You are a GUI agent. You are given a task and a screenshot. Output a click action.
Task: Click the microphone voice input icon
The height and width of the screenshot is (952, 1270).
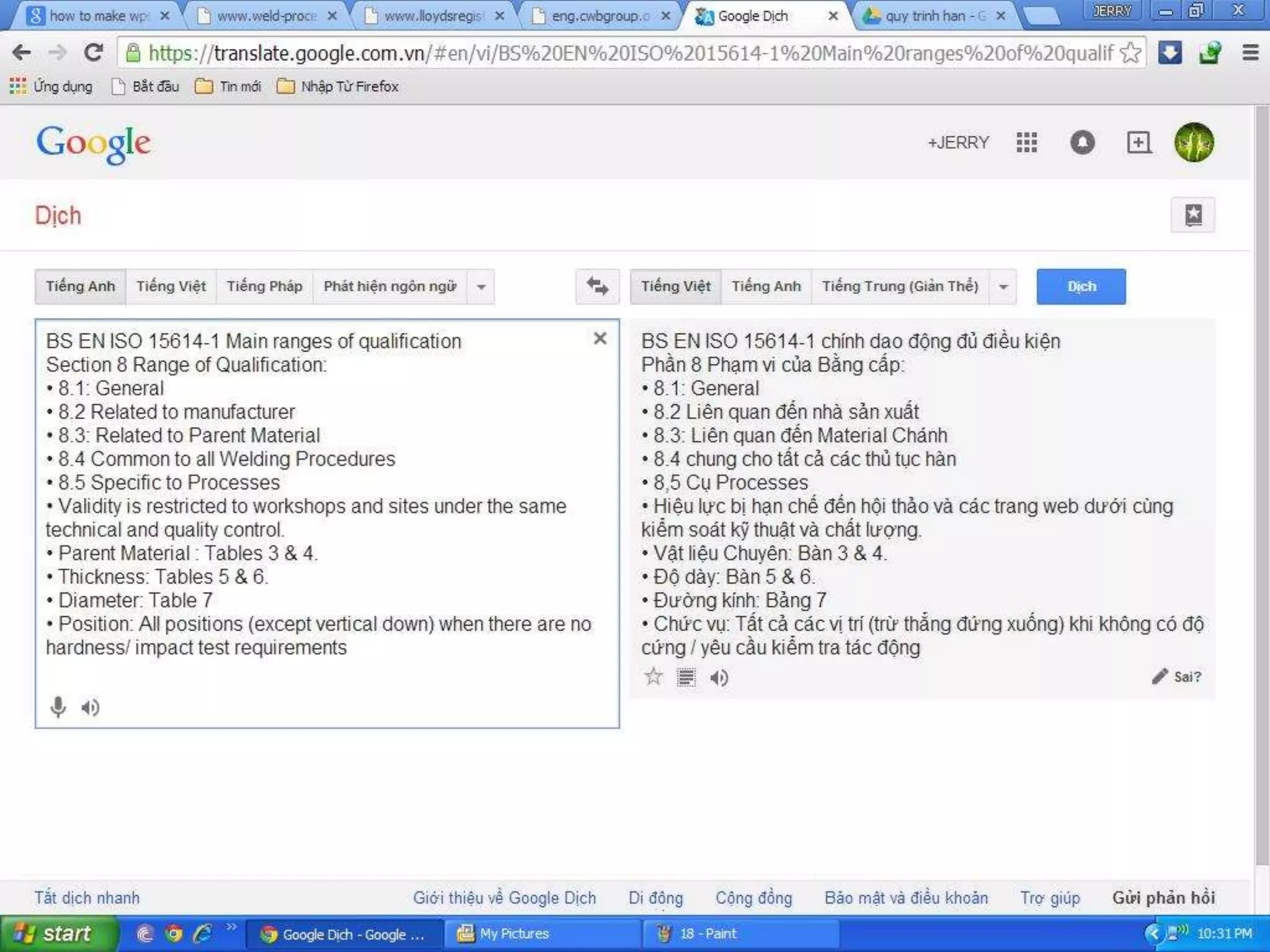coord(58,707)
